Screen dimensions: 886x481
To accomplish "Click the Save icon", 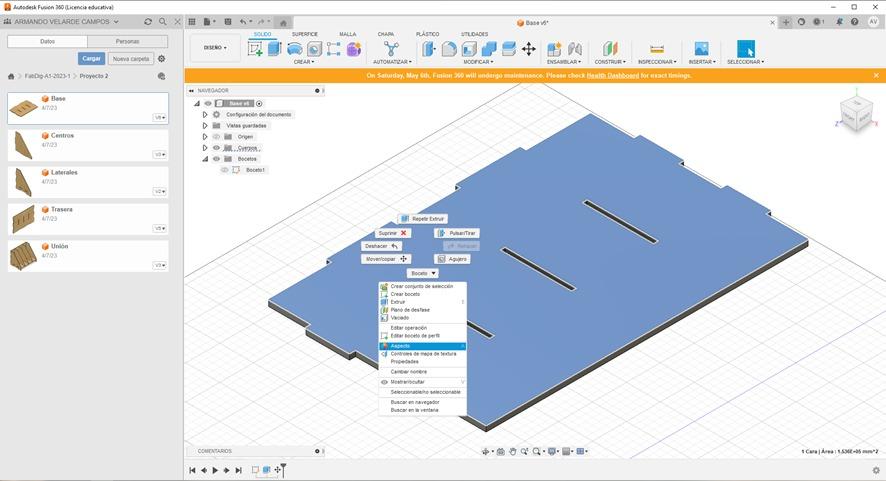I will click(x=228, y=21).
